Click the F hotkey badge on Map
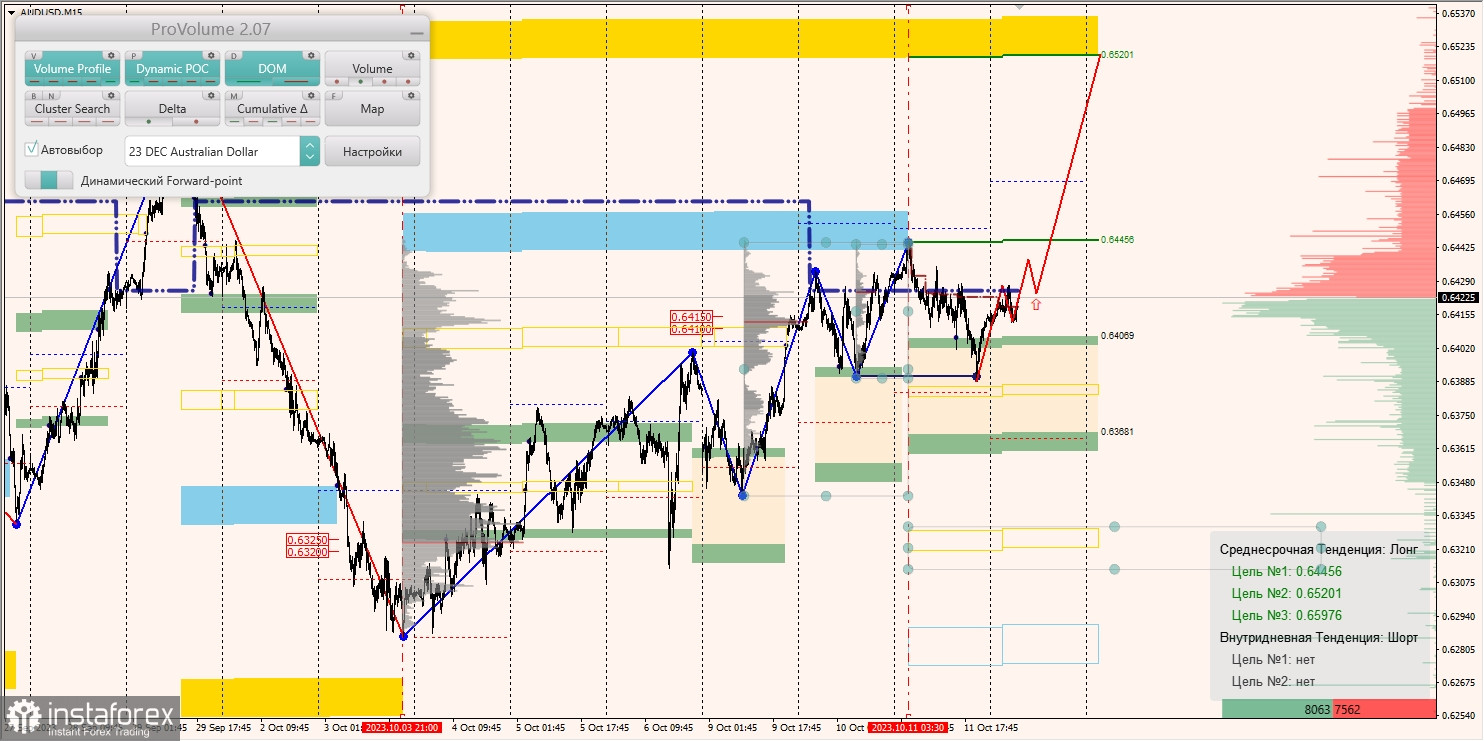This screenshot has height=741, width=1484. click(336, 96)
